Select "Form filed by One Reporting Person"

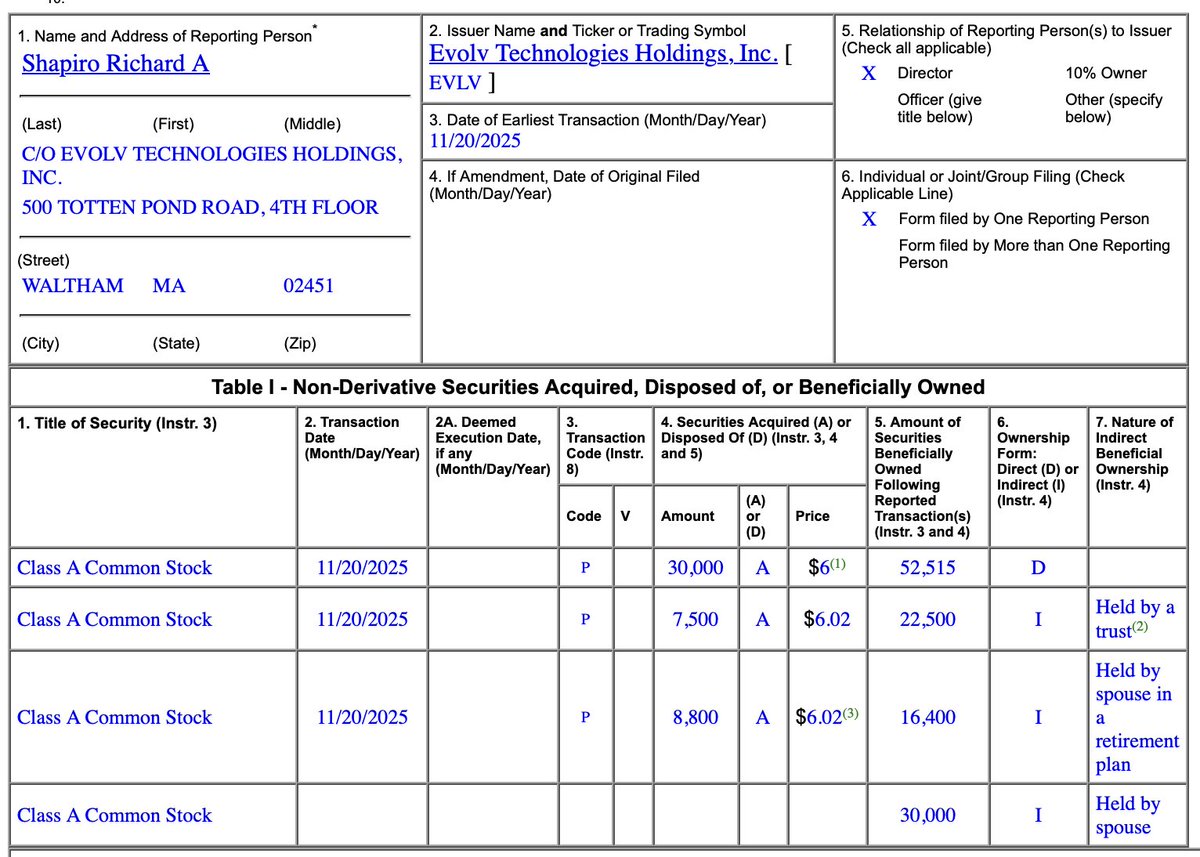pos(868,218)
